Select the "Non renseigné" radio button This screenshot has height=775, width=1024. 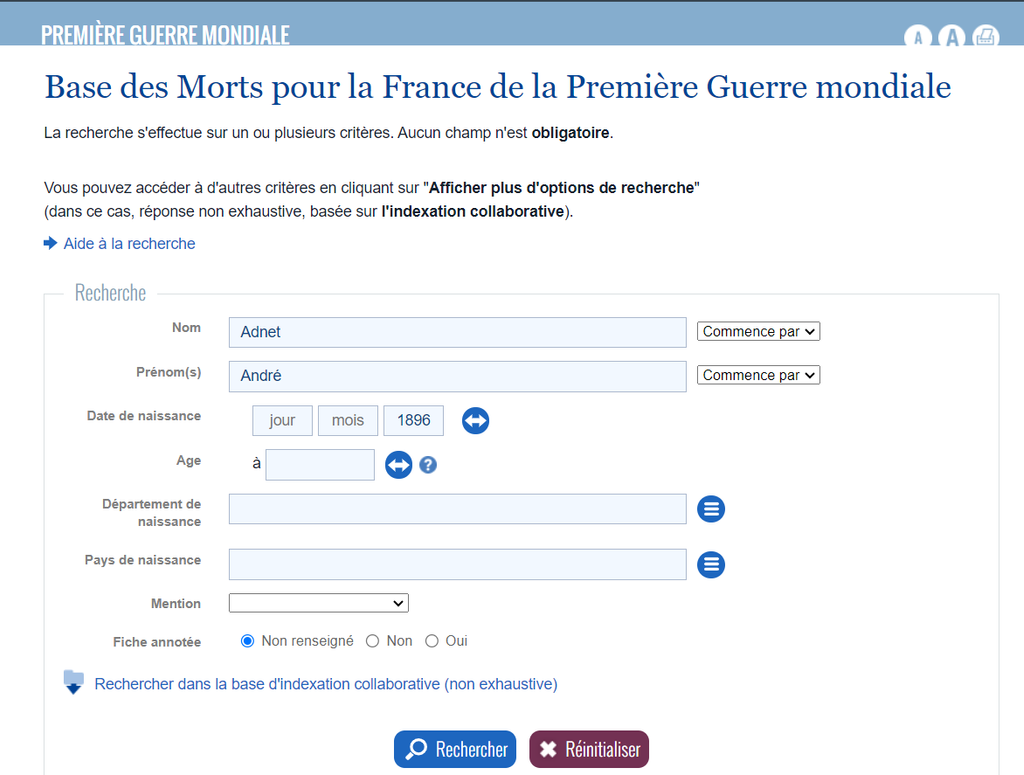(x=248, y=641)
